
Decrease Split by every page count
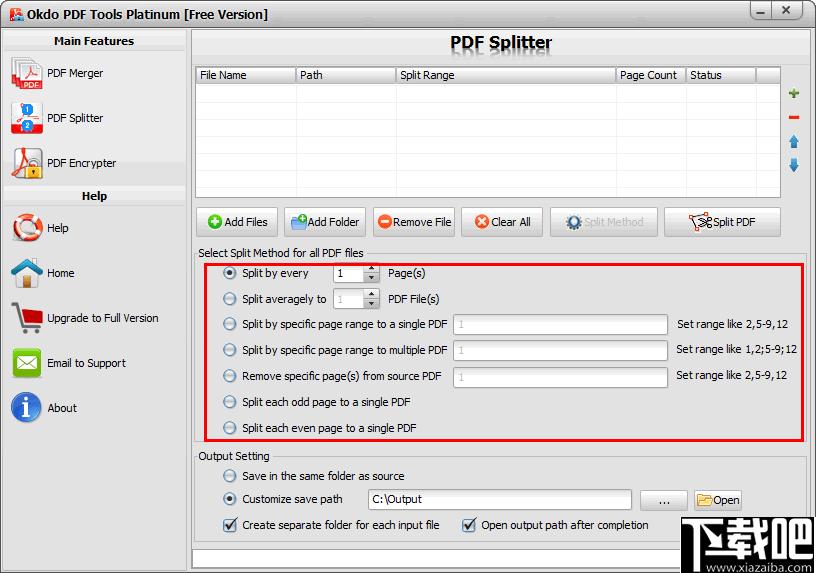point(372,278)
